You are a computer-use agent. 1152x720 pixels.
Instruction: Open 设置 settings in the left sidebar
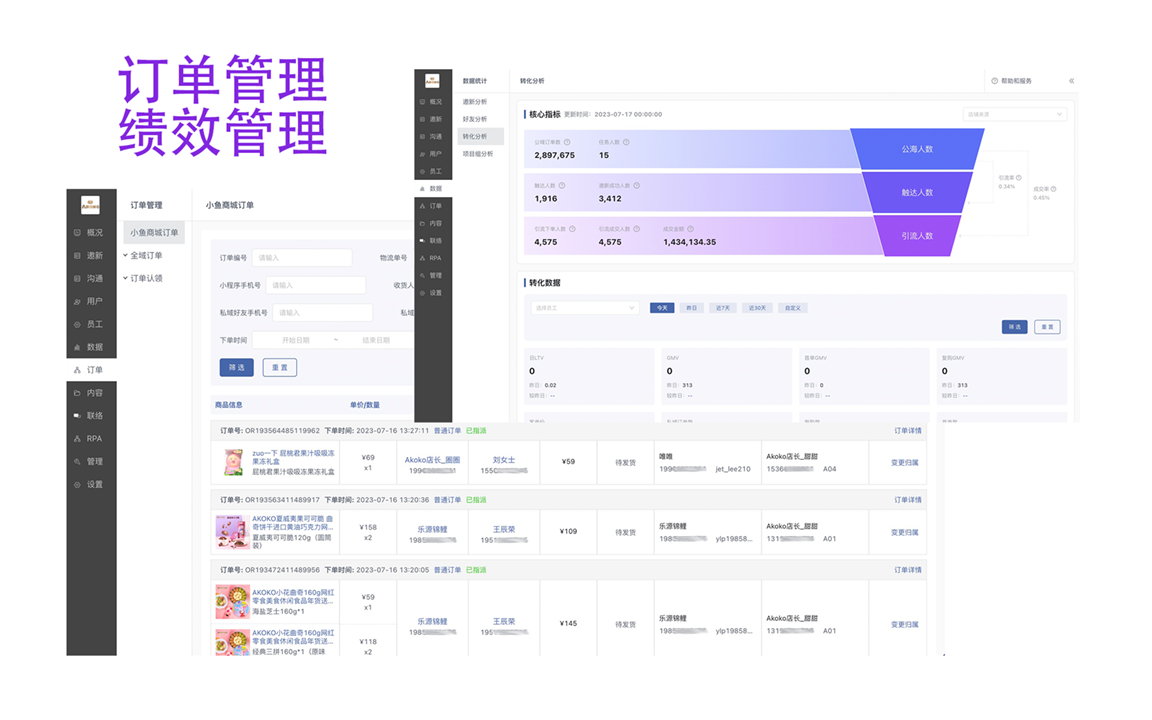pos(93,485)
